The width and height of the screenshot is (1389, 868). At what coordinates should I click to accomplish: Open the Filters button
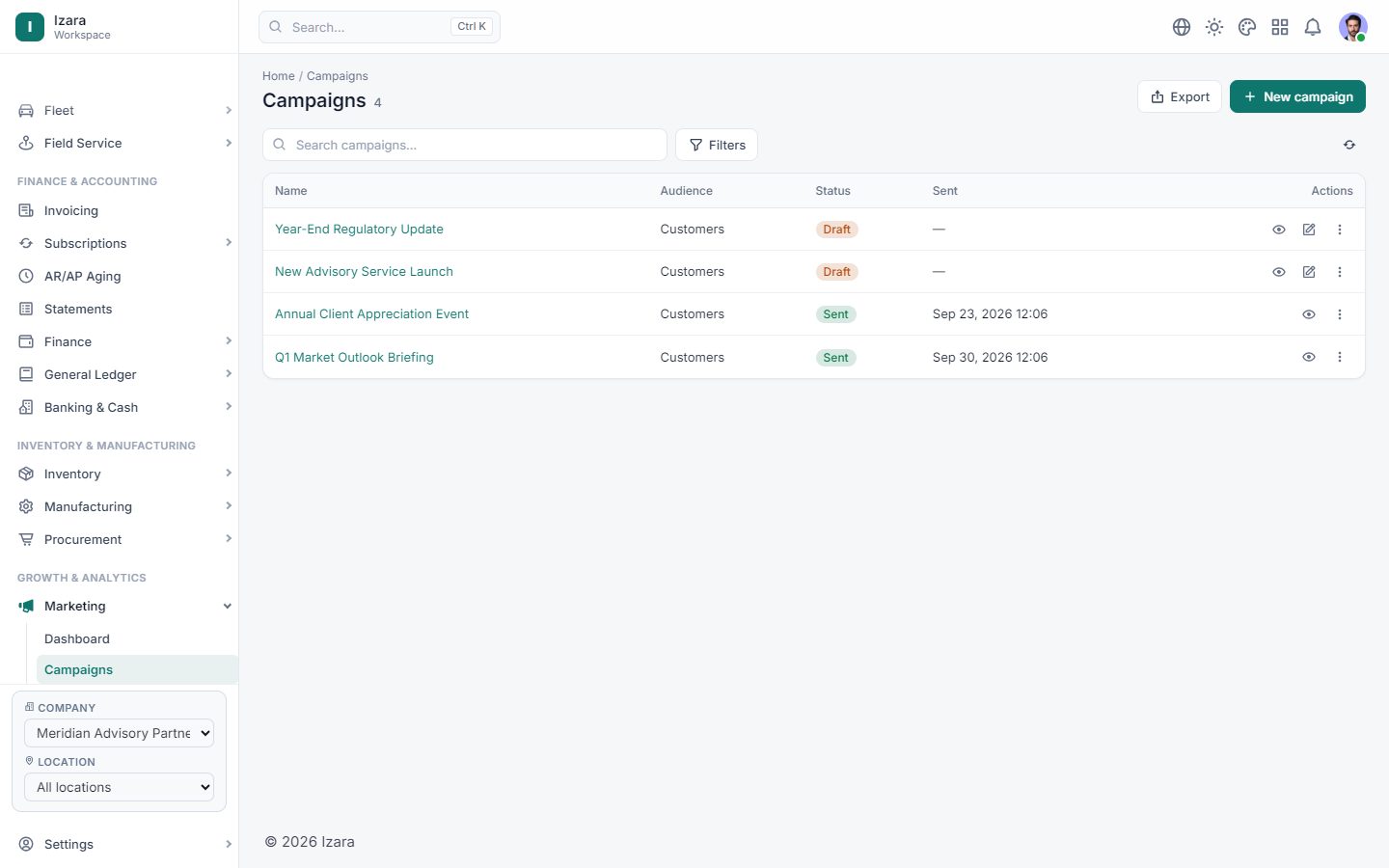tap(717, 145)
